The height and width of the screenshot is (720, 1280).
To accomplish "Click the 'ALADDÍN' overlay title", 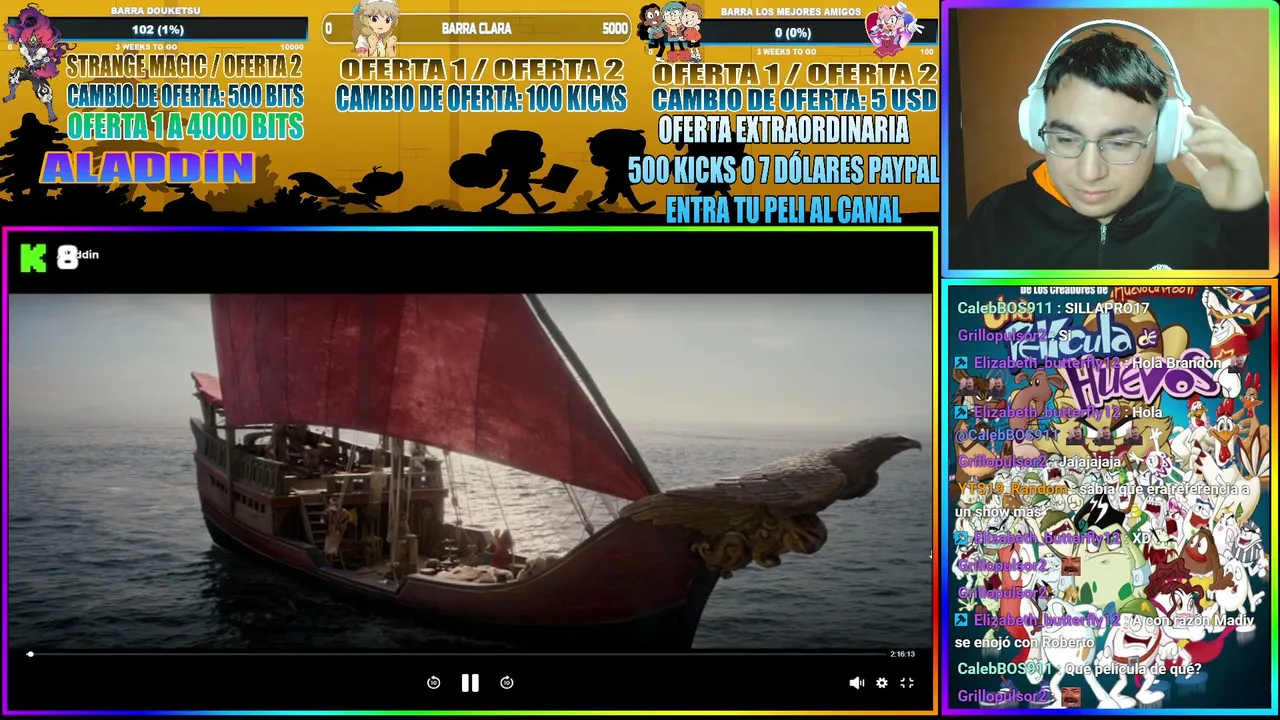I will 147,168.
